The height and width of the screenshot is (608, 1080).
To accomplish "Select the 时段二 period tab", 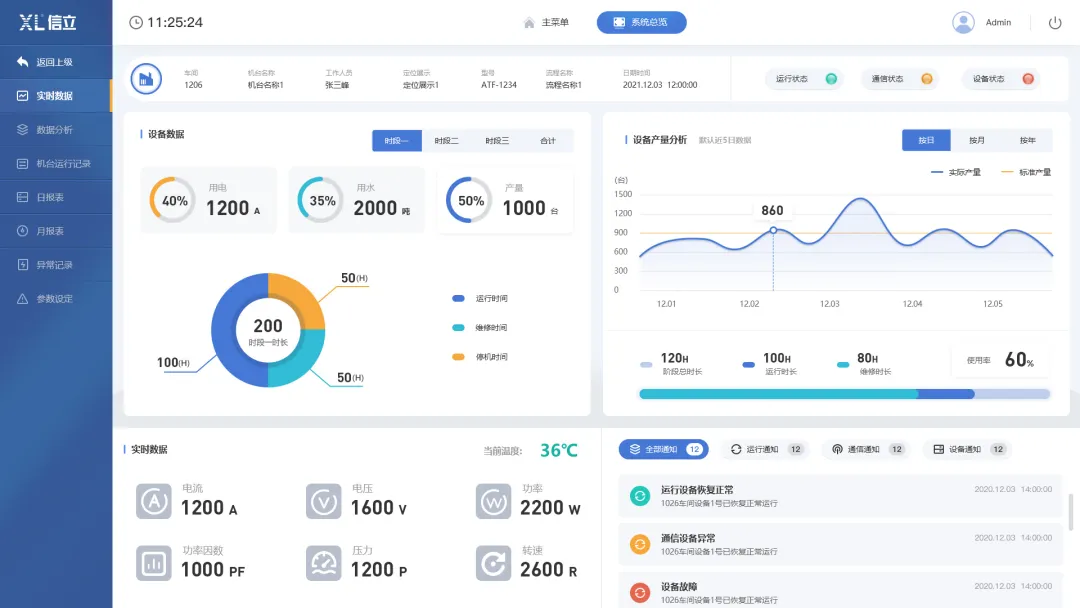I will tap(447, 141).
